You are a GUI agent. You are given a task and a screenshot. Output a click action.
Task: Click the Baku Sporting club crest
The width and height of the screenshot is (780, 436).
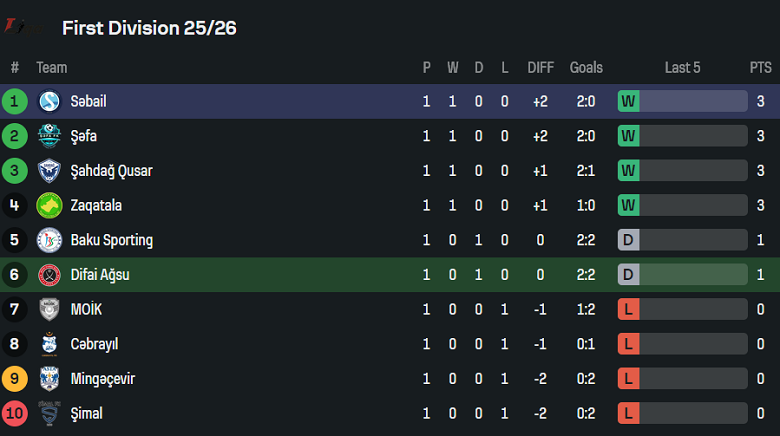click(49, 240)
